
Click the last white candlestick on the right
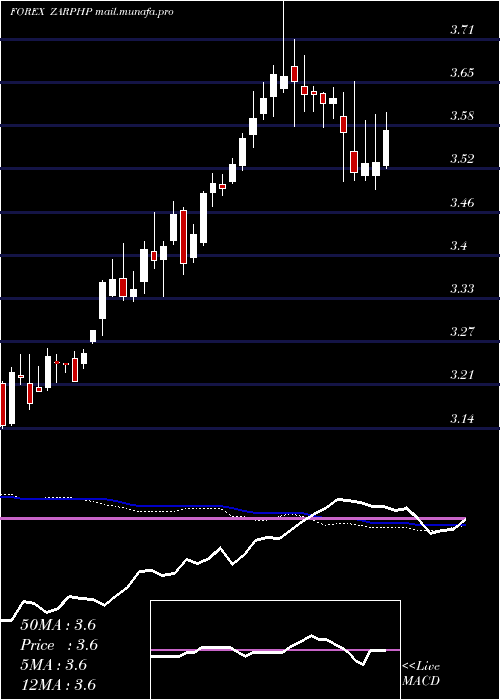tap(386, 148)
